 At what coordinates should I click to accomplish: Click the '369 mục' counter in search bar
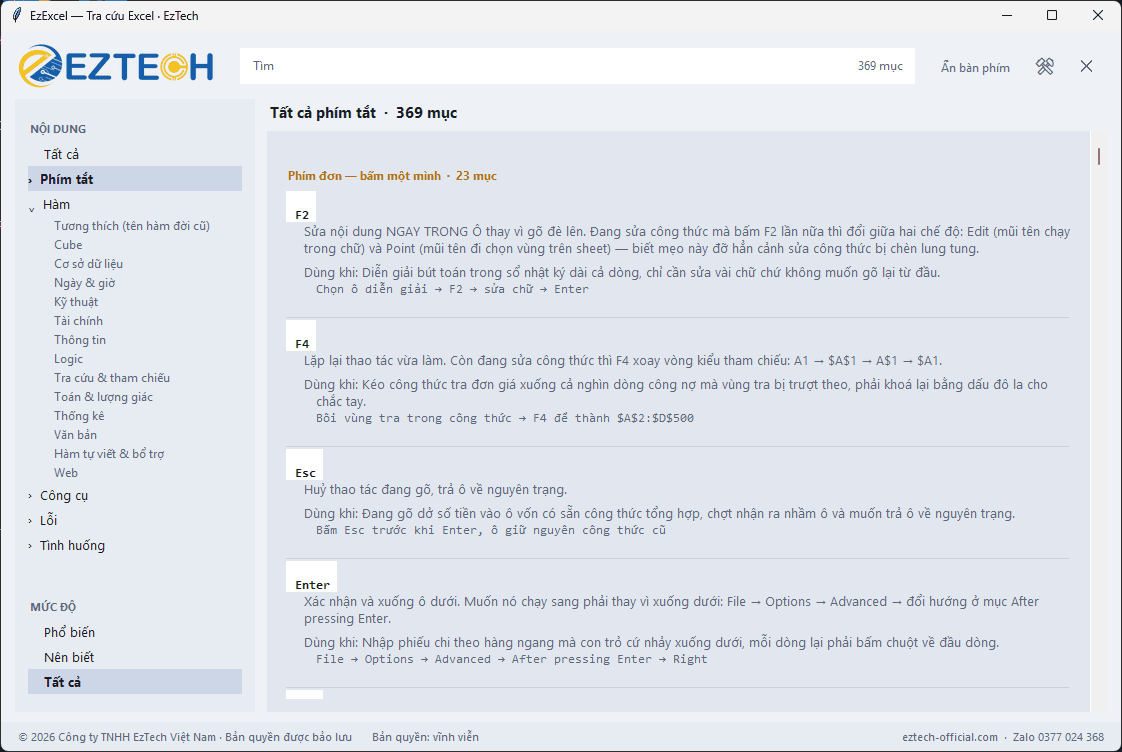[x=880, y=66]
